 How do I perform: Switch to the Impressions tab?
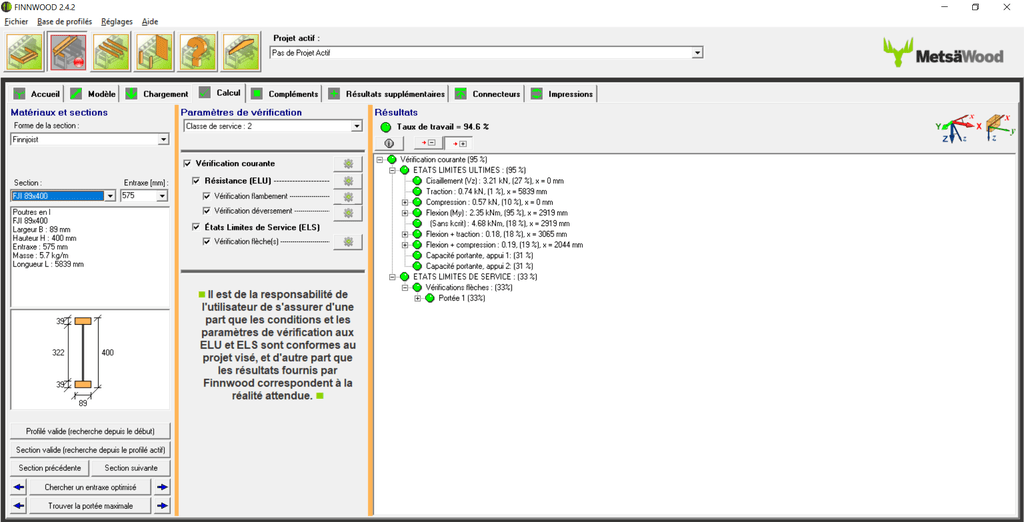(562, 94)
